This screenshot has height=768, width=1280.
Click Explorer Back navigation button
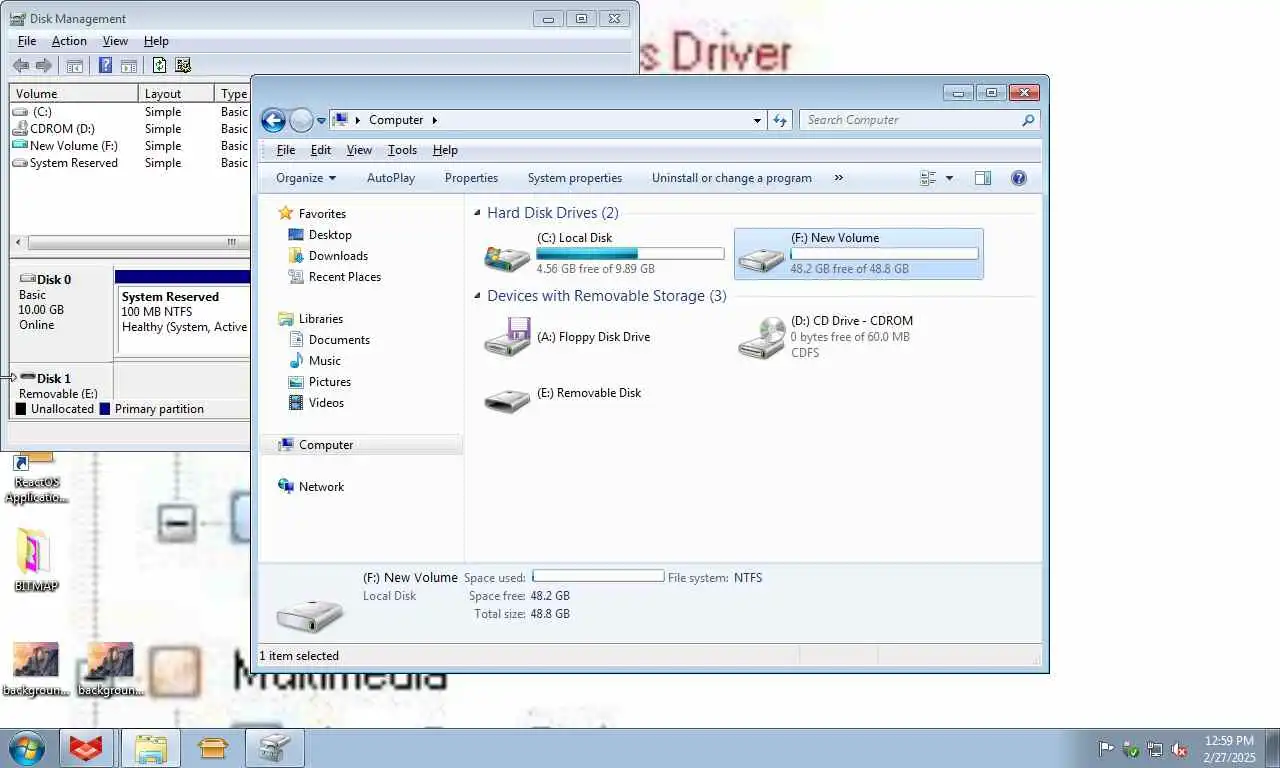(x=273, y=120)
